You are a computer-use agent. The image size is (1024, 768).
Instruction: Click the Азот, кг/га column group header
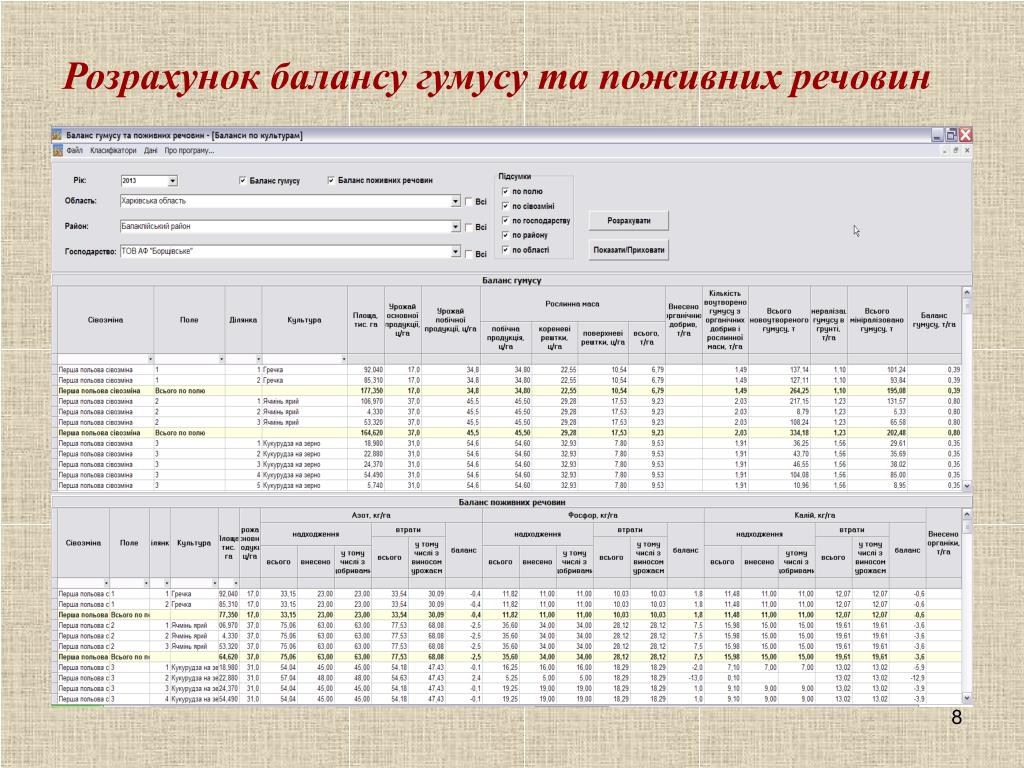coord(371,515)
